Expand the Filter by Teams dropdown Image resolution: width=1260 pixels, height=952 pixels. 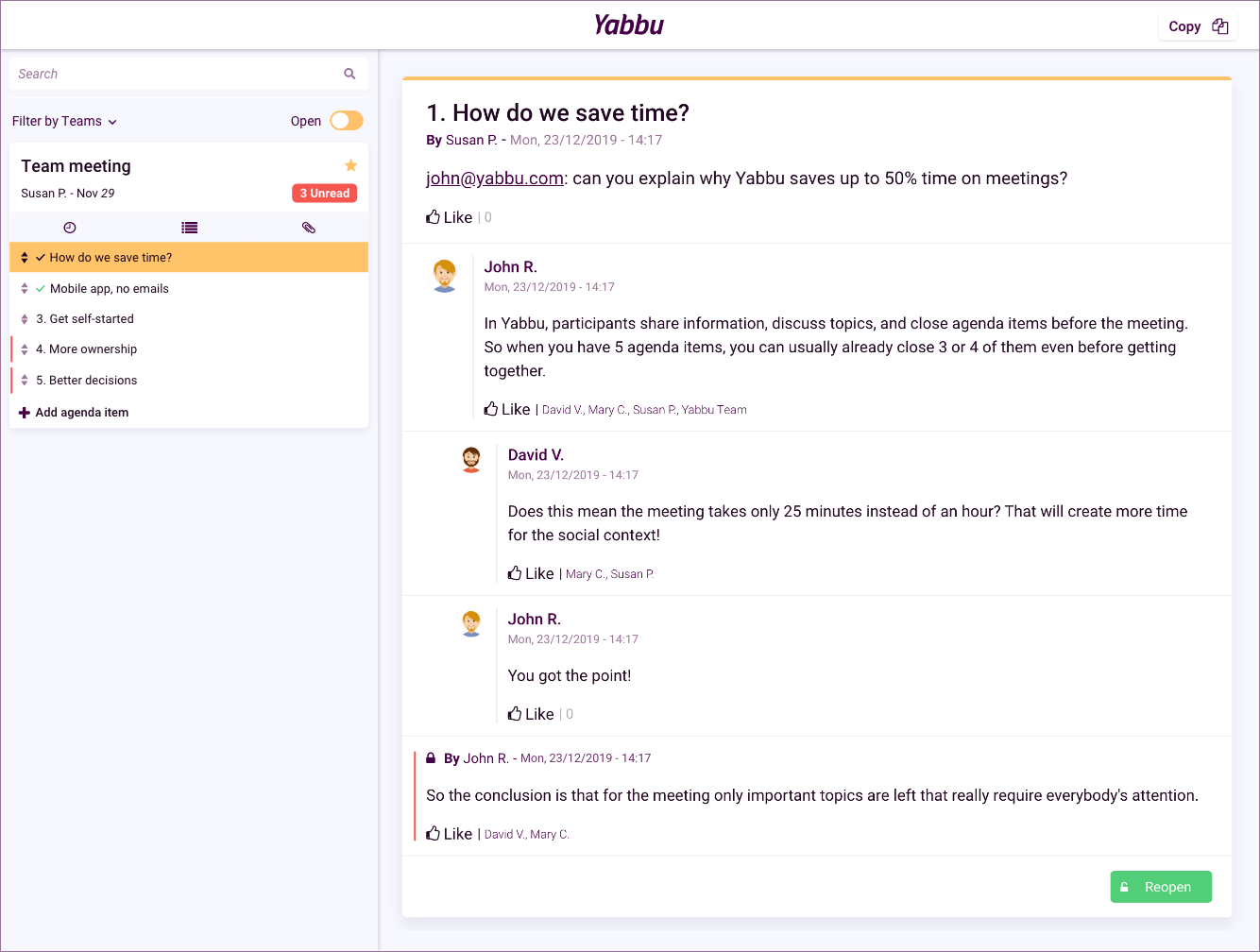65,121
